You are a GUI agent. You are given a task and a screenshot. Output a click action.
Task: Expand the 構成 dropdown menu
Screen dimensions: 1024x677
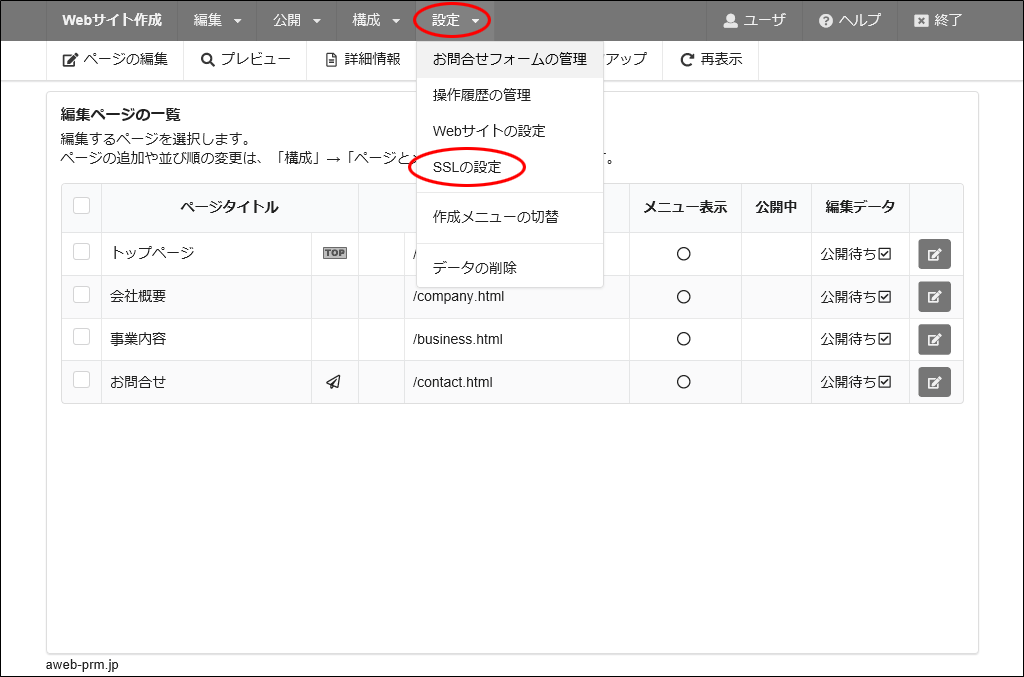[x=376, y=20]
